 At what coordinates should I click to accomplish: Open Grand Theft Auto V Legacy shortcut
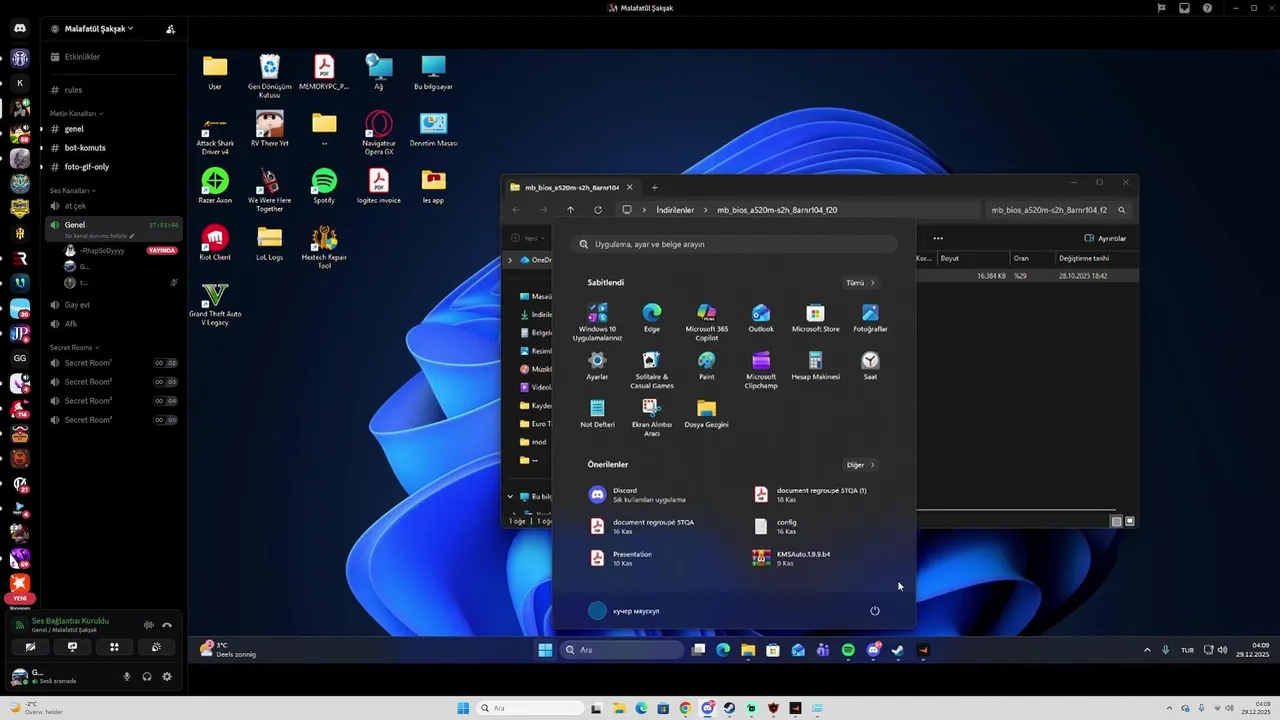(x=214, y=305)
